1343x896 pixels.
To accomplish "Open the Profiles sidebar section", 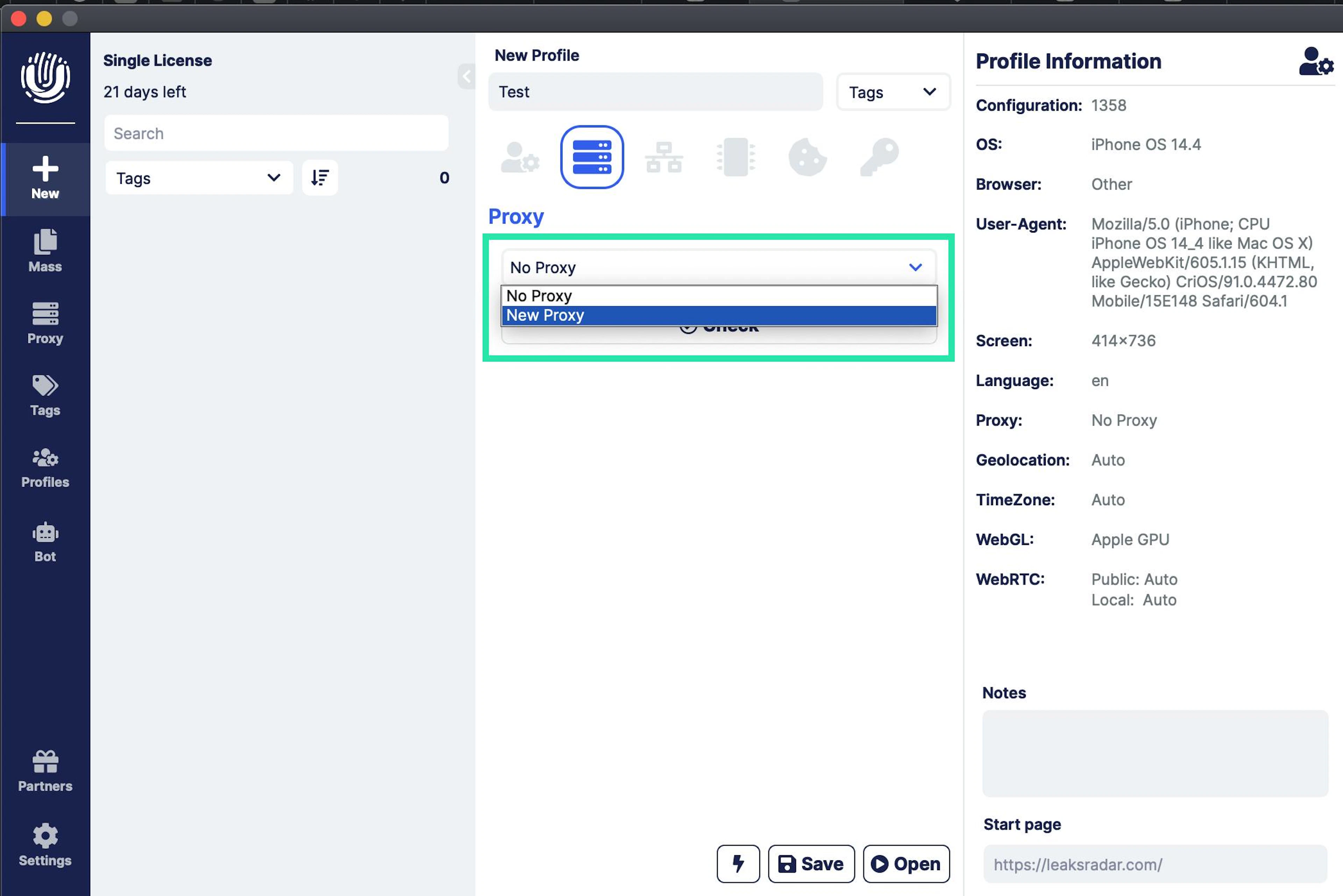I will pos(45,468).
